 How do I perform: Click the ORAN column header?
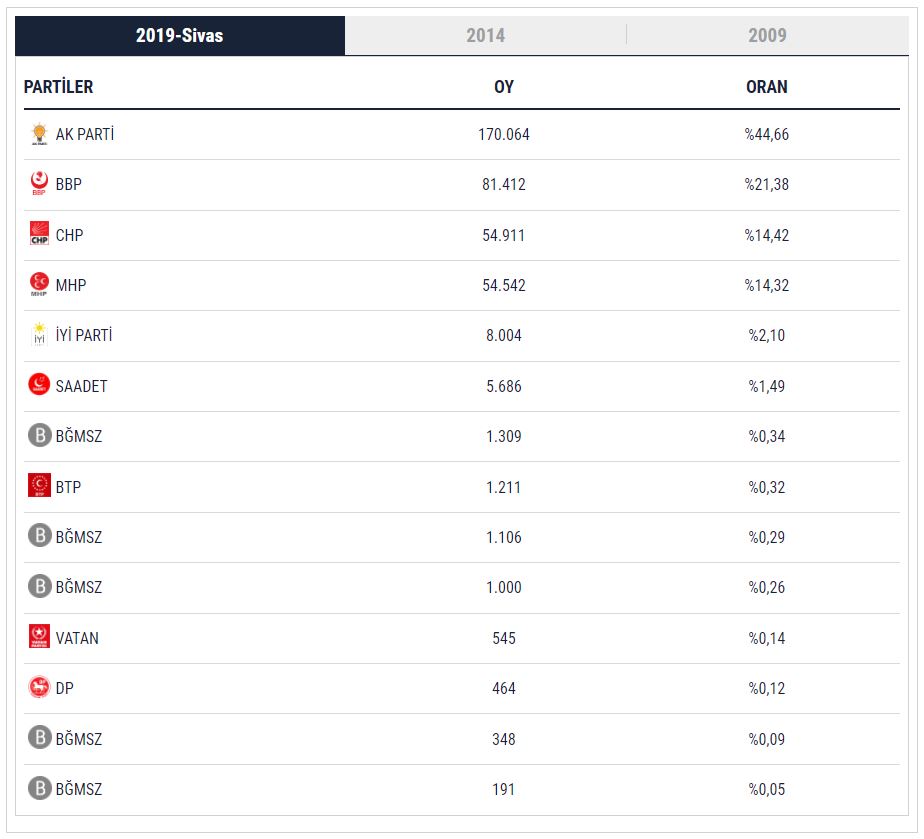click(767, 87)
